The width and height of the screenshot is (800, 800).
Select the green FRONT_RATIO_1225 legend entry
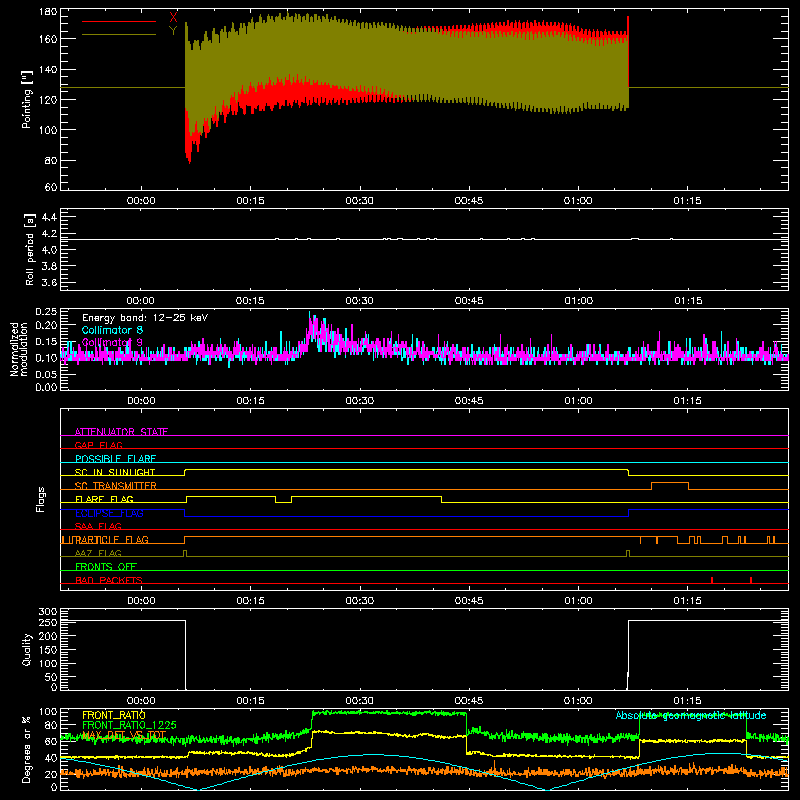click(x=129, y=725)
